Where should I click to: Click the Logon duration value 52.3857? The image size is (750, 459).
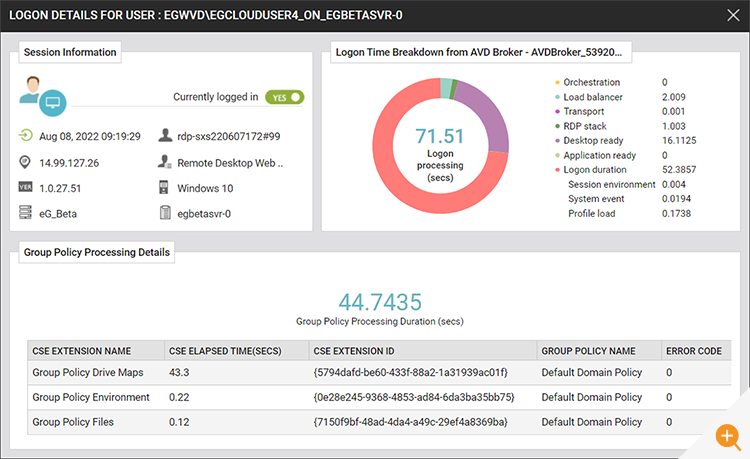click(679, 170)
